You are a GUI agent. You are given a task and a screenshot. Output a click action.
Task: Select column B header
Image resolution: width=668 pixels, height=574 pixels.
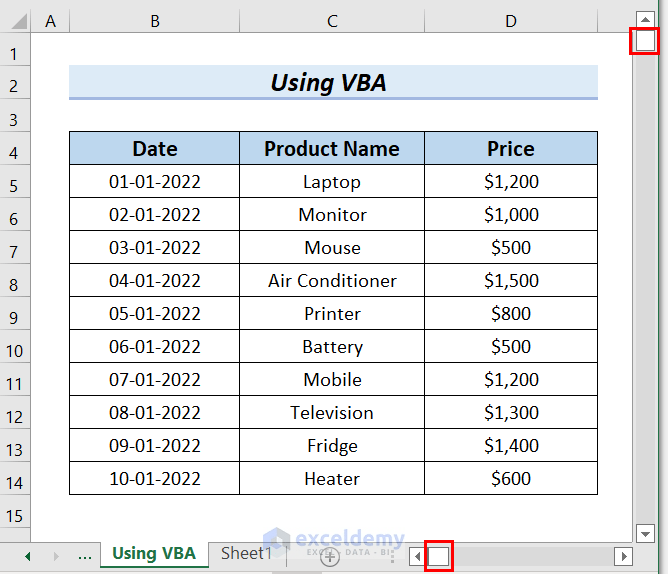(x=155, y=21)
